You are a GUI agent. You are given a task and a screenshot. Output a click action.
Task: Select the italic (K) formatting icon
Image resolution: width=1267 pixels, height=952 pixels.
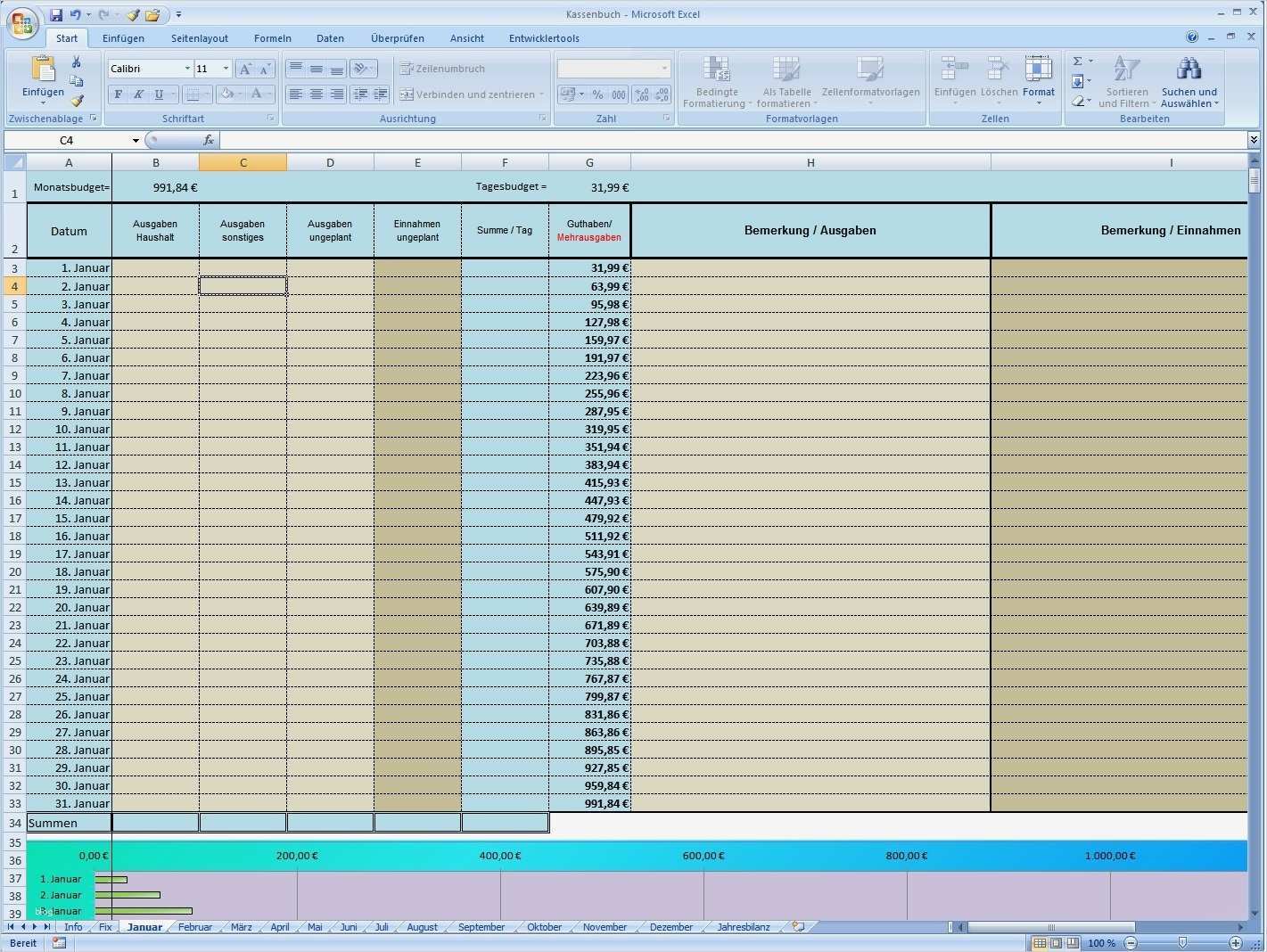click(138, 94)
